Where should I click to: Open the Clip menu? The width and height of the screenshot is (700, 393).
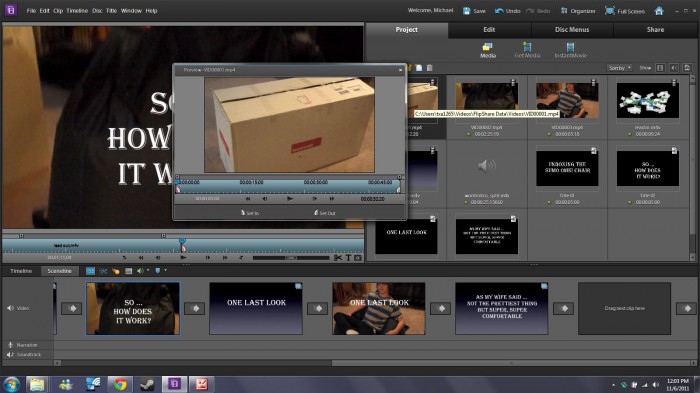pos(58,11)
